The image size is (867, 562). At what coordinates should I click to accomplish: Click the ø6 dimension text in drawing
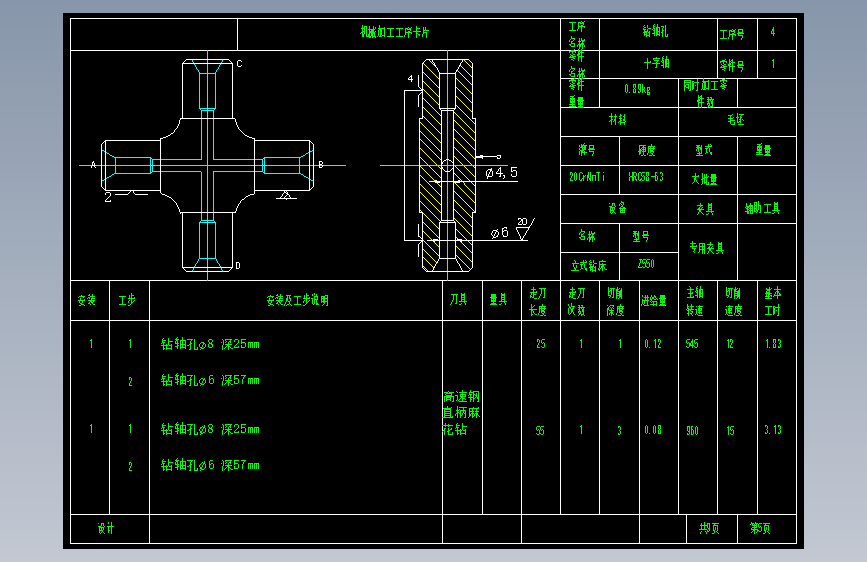[499, 233]
